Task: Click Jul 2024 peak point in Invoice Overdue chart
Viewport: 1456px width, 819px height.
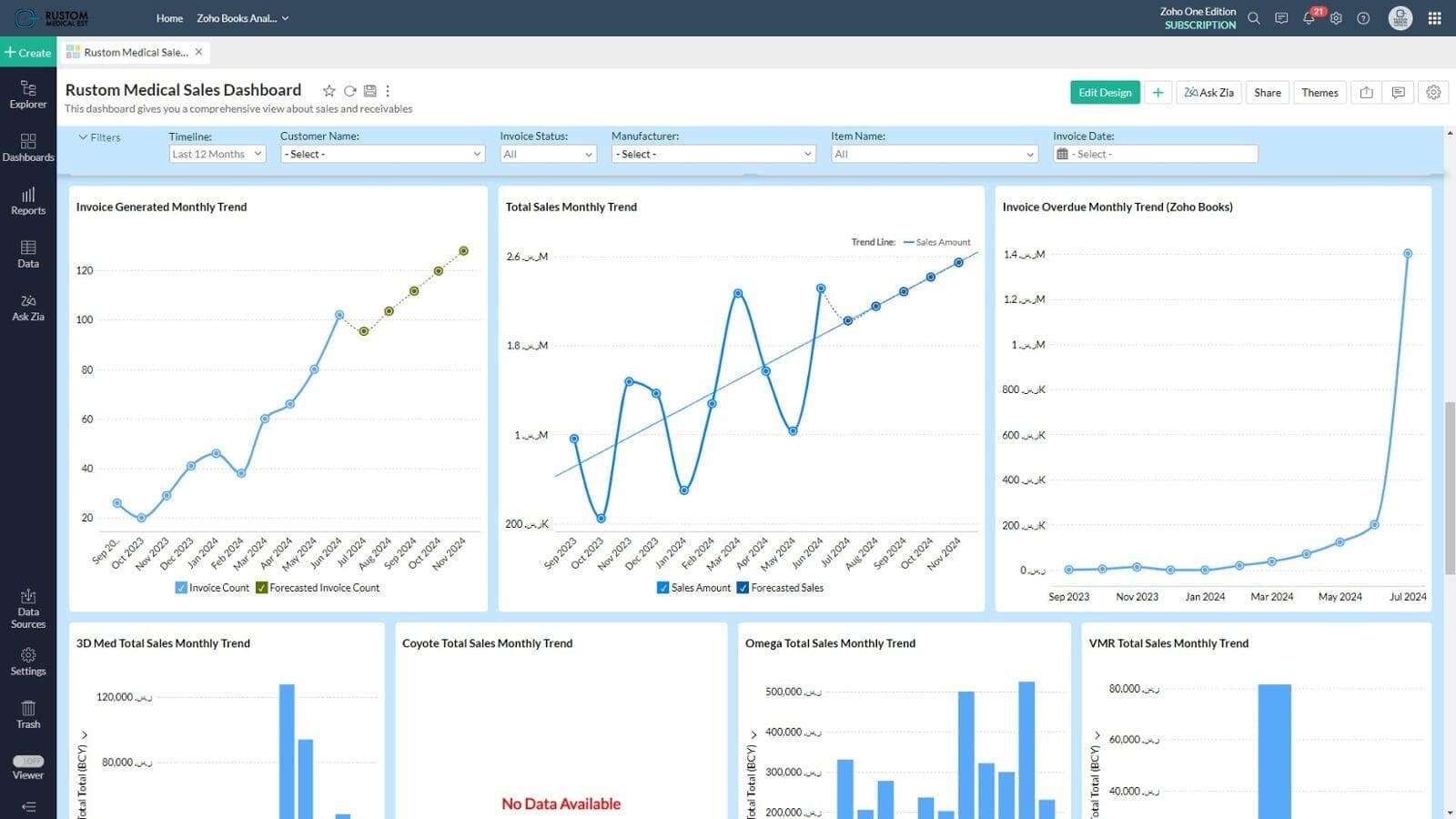Action: (1408, 254)
